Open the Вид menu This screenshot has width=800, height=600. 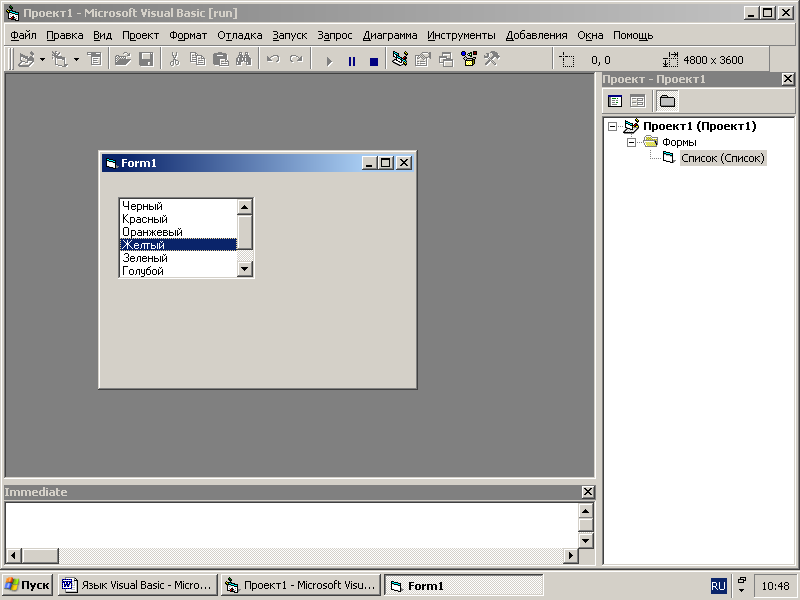click(x=103, y=35)
